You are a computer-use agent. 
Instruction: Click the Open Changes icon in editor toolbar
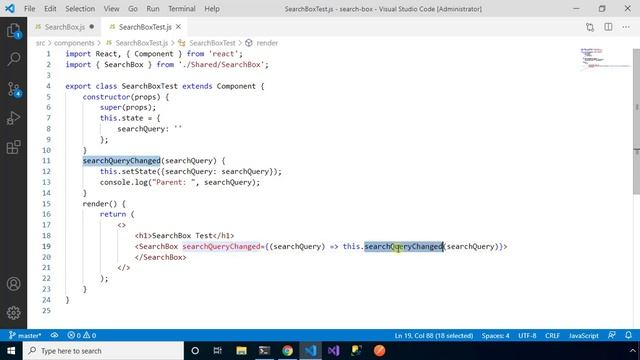tap(590, 27)
